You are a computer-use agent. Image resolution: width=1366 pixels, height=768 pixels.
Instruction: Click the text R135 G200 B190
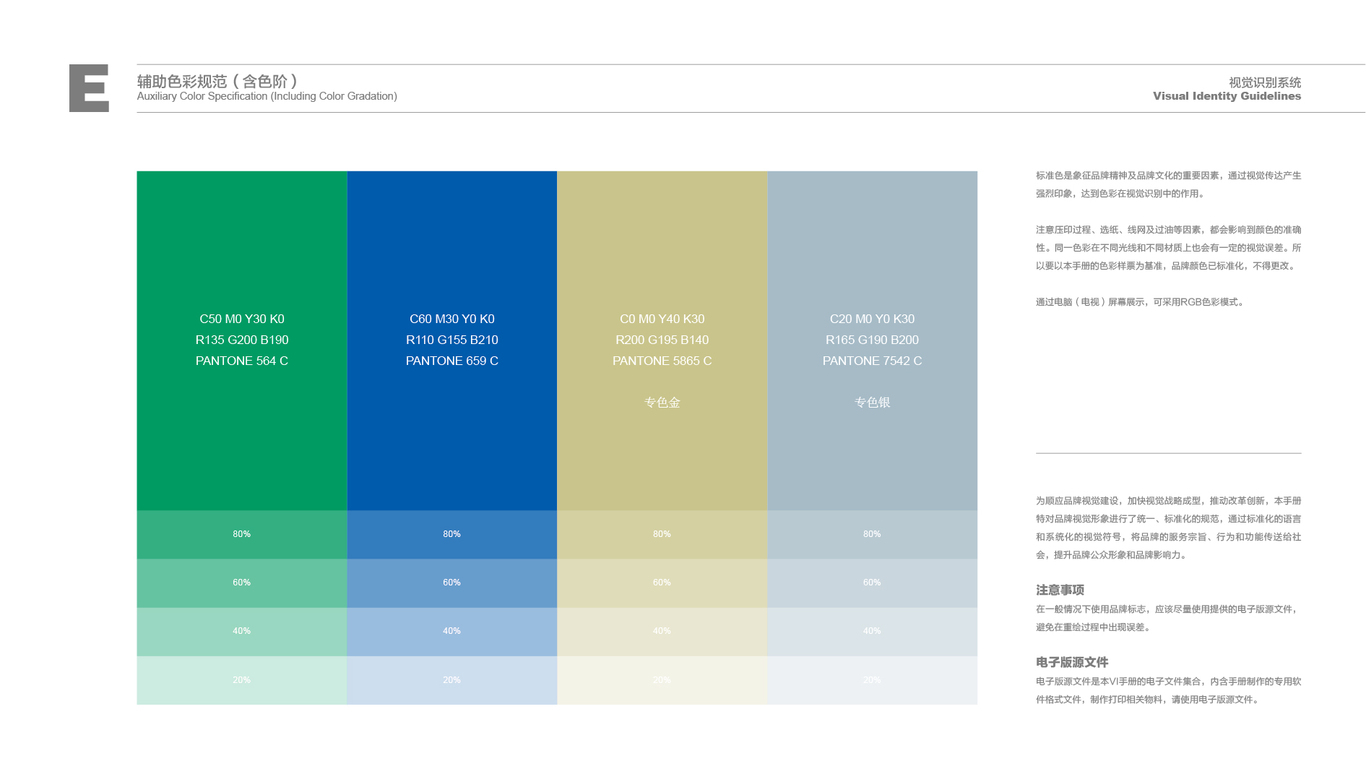tap(242, 340)
